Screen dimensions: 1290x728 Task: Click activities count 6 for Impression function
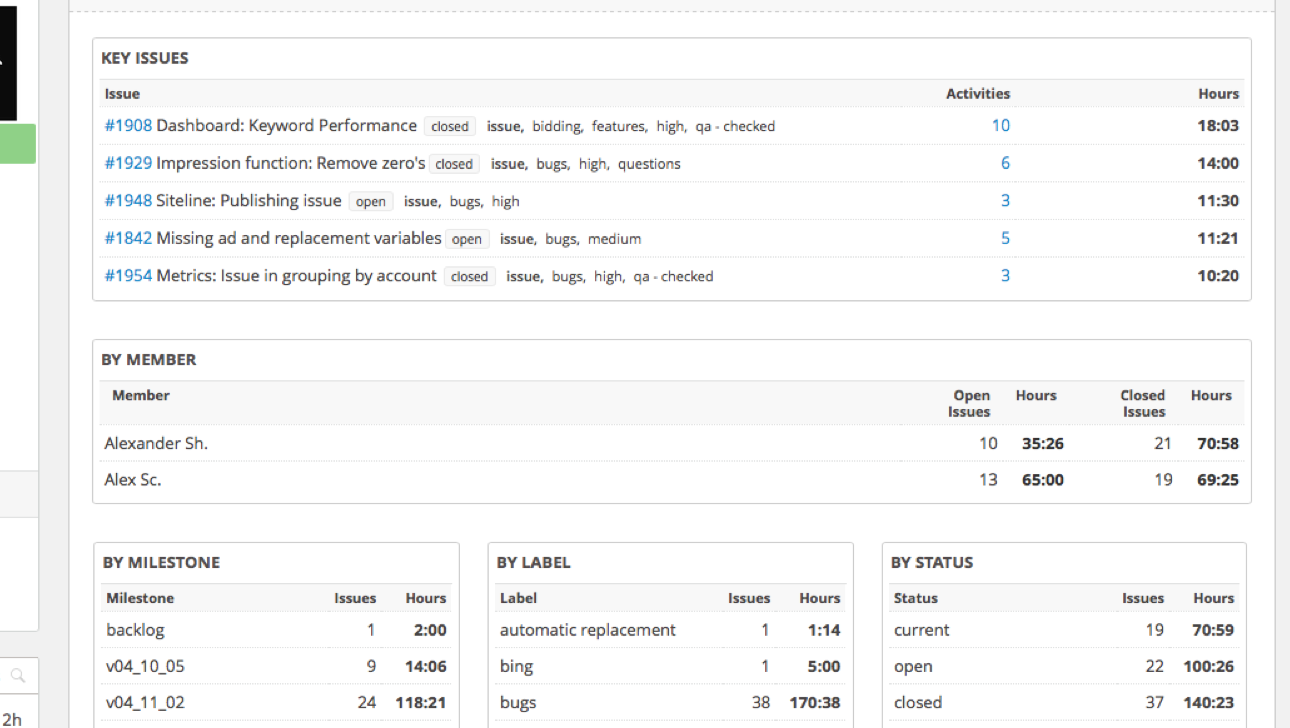pyautogui.click(x=1005, y=163)
